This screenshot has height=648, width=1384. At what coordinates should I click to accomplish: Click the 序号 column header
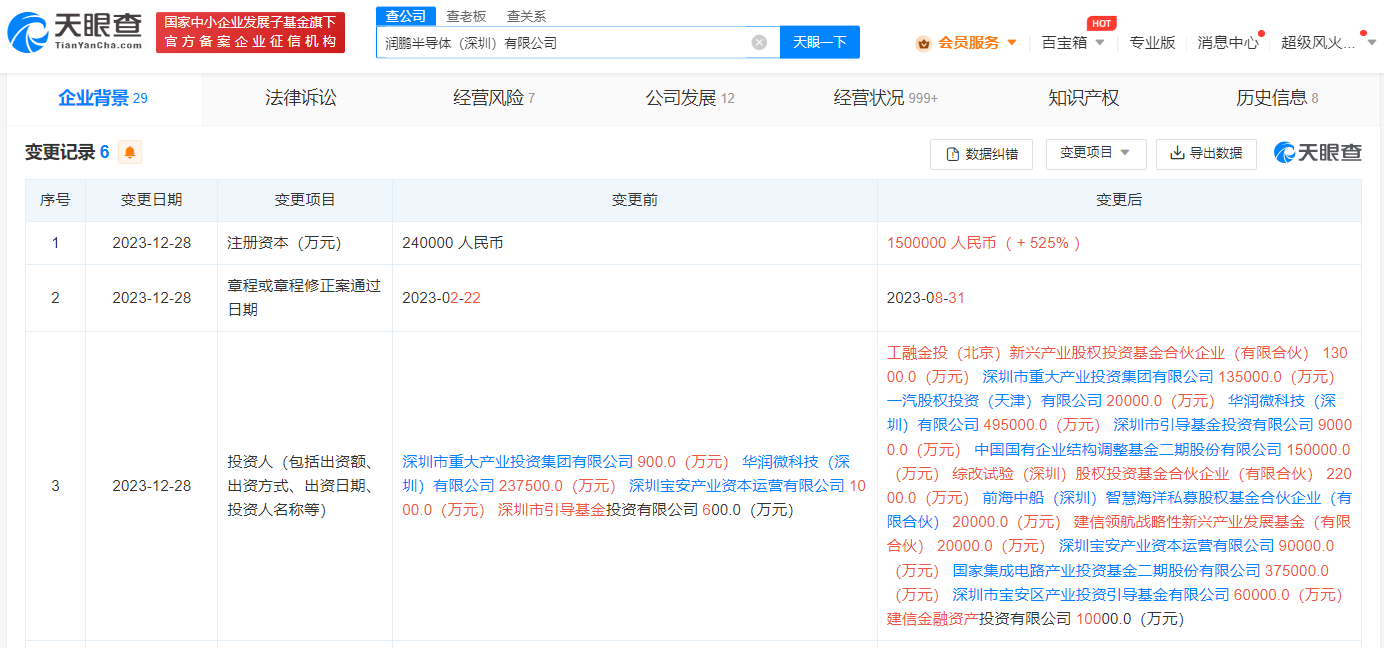coord(55,200)
